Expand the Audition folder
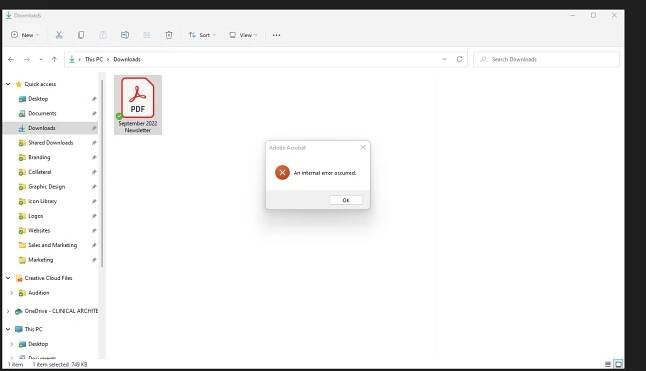The width and height of the screenshot is (646, 371). [x=12, y=293]
